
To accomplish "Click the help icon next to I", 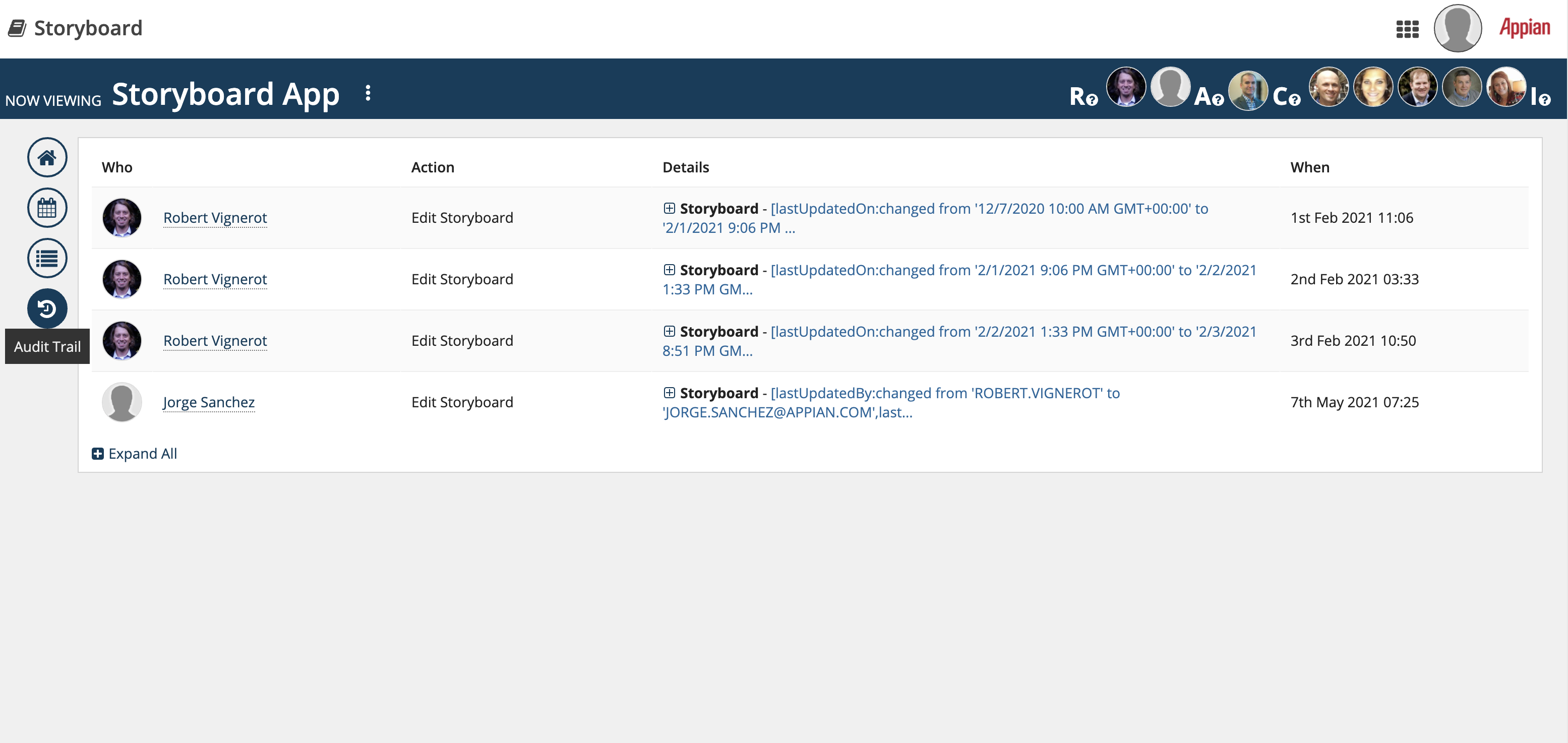I will [1545, 100].
